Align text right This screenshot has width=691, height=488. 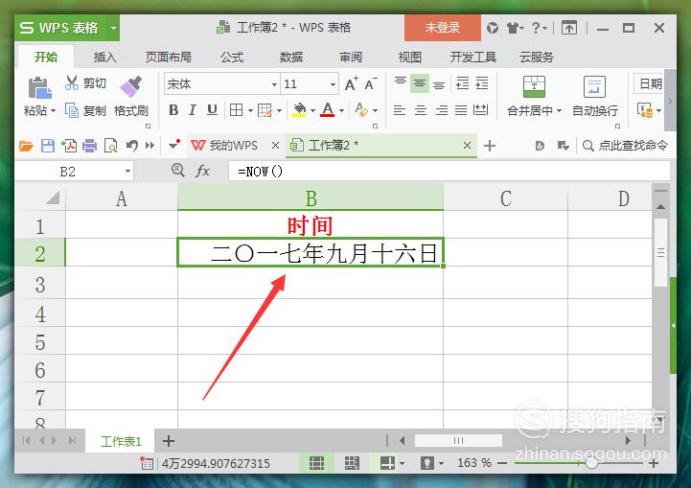click(x=441, y=110)
